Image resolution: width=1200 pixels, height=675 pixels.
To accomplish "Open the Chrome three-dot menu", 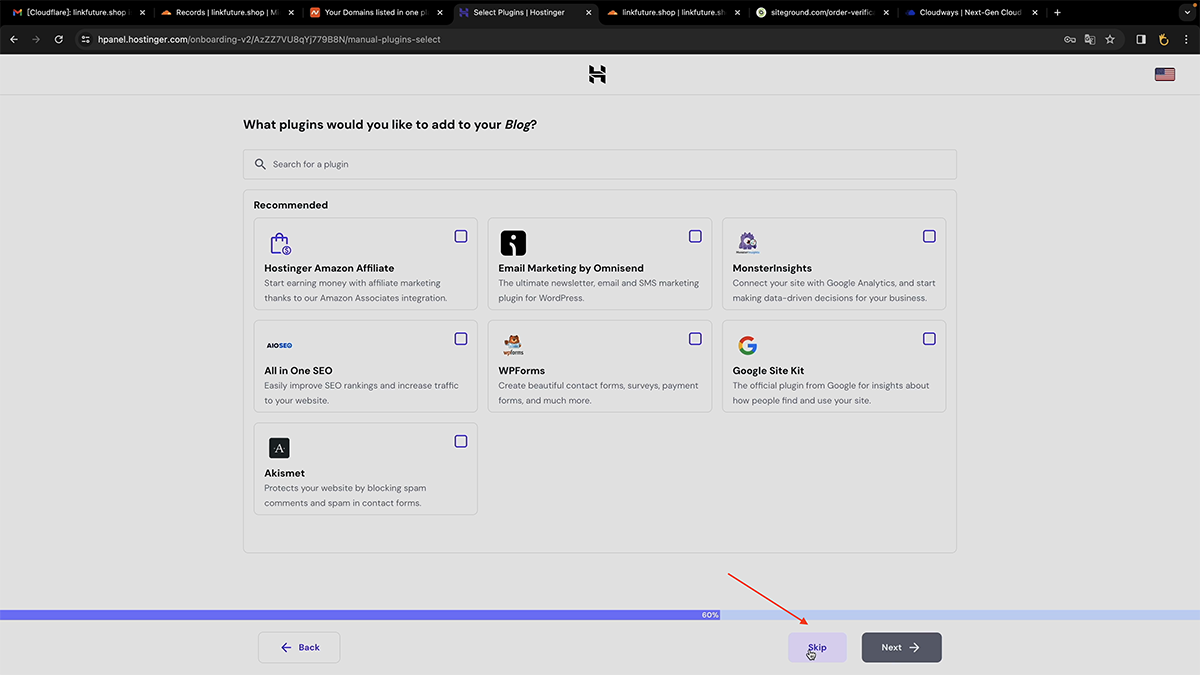I will point(1186,39).
